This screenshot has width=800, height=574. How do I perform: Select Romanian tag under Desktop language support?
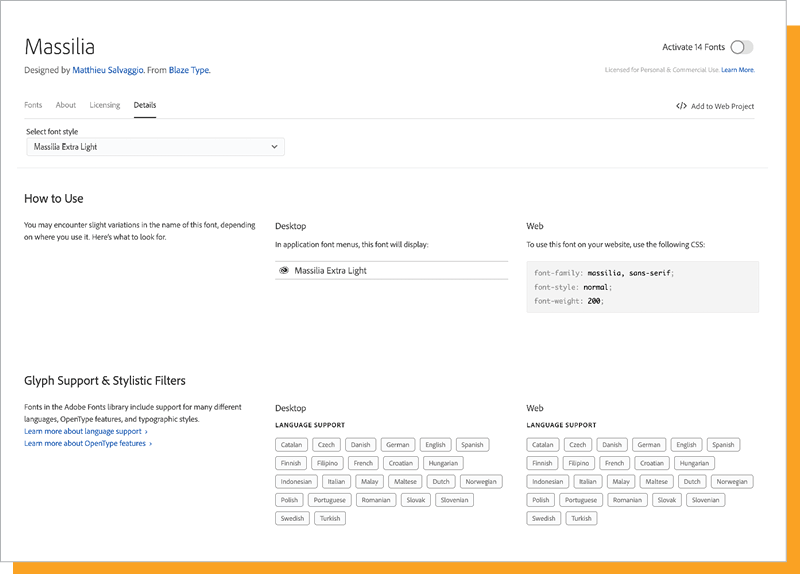(376, 500)
